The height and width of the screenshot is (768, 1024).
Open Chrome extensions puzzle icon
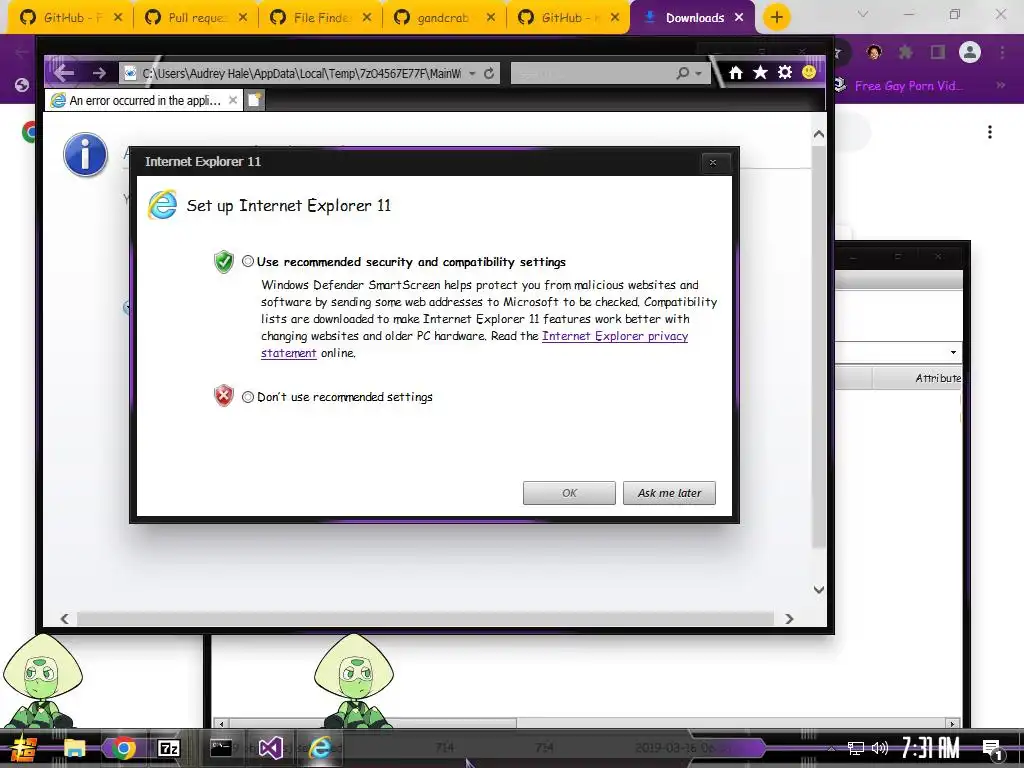905,52
